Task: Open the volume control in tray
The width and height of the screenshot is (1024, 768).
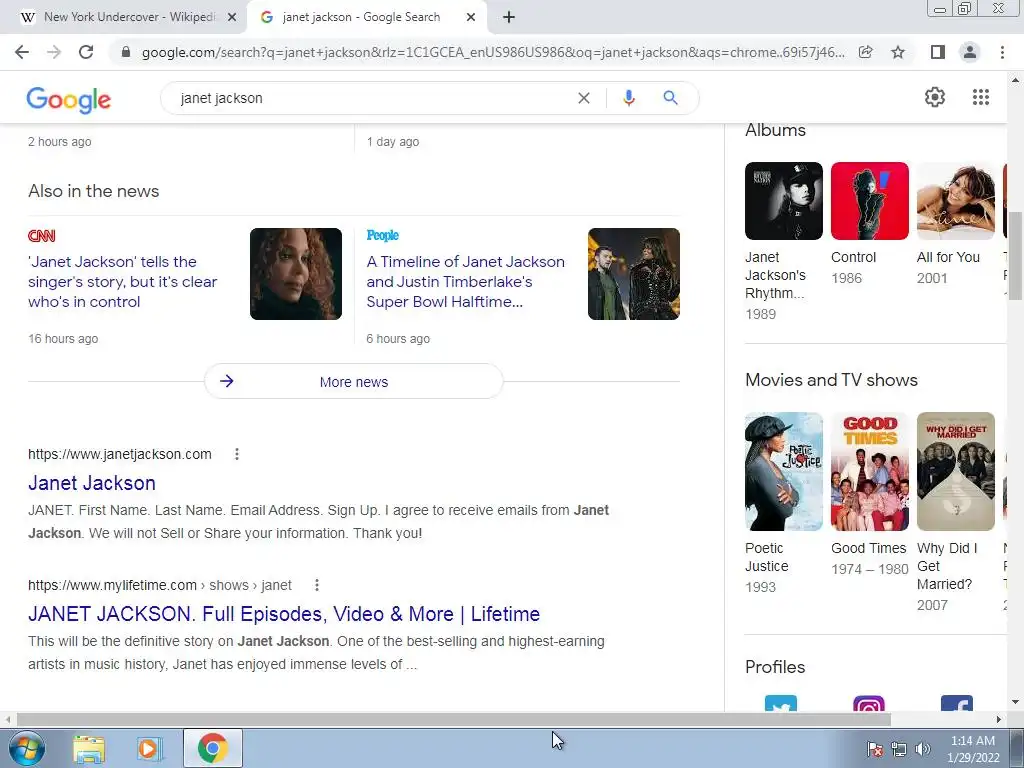Action: tap(922, 749)
